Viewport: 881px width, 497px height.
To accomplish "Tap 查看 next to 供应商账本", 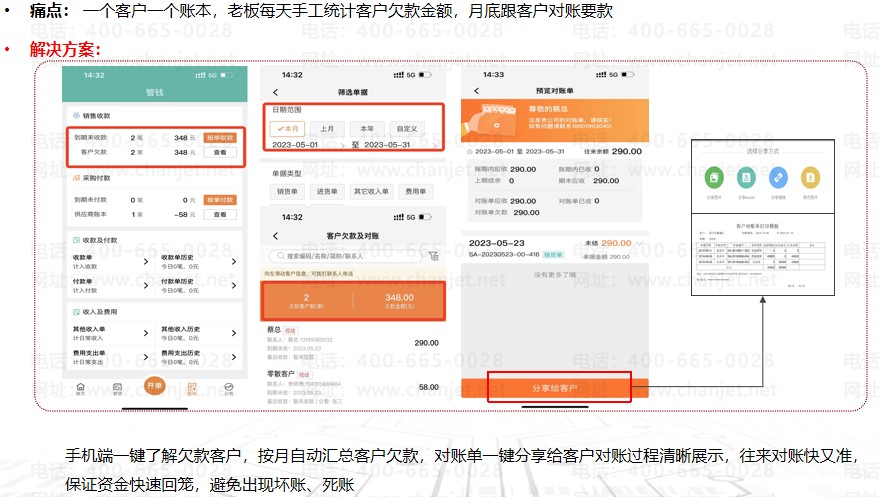I will [x=220, y=215].
